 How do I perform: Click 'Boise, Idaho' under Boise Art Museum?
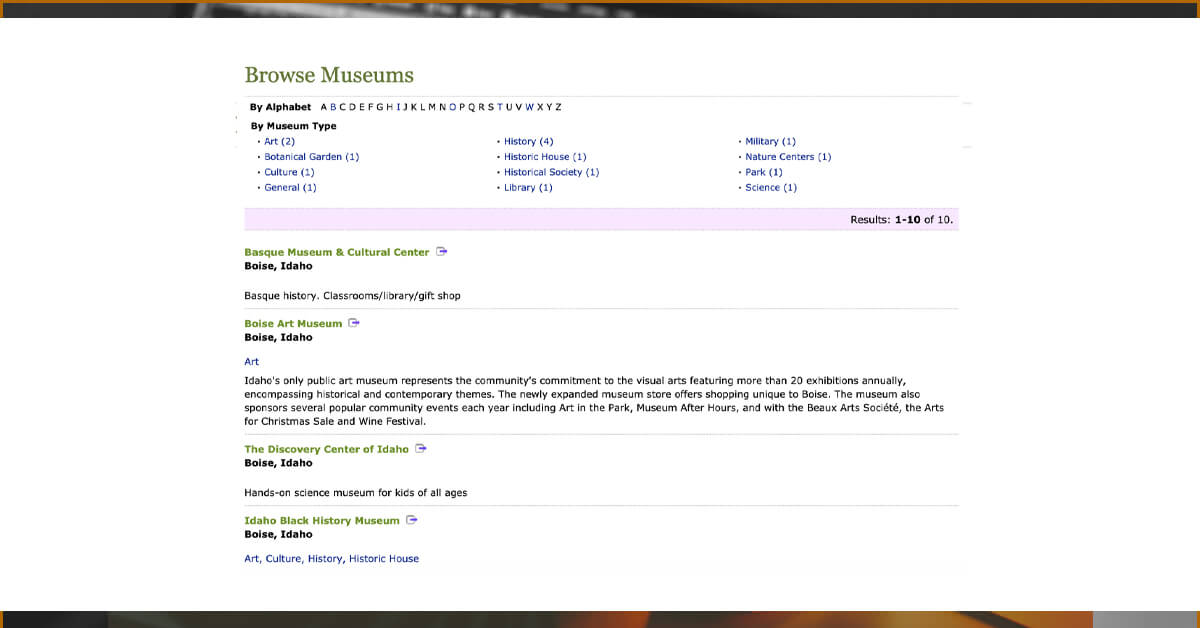pyautogui.click(x=278, y=337)
